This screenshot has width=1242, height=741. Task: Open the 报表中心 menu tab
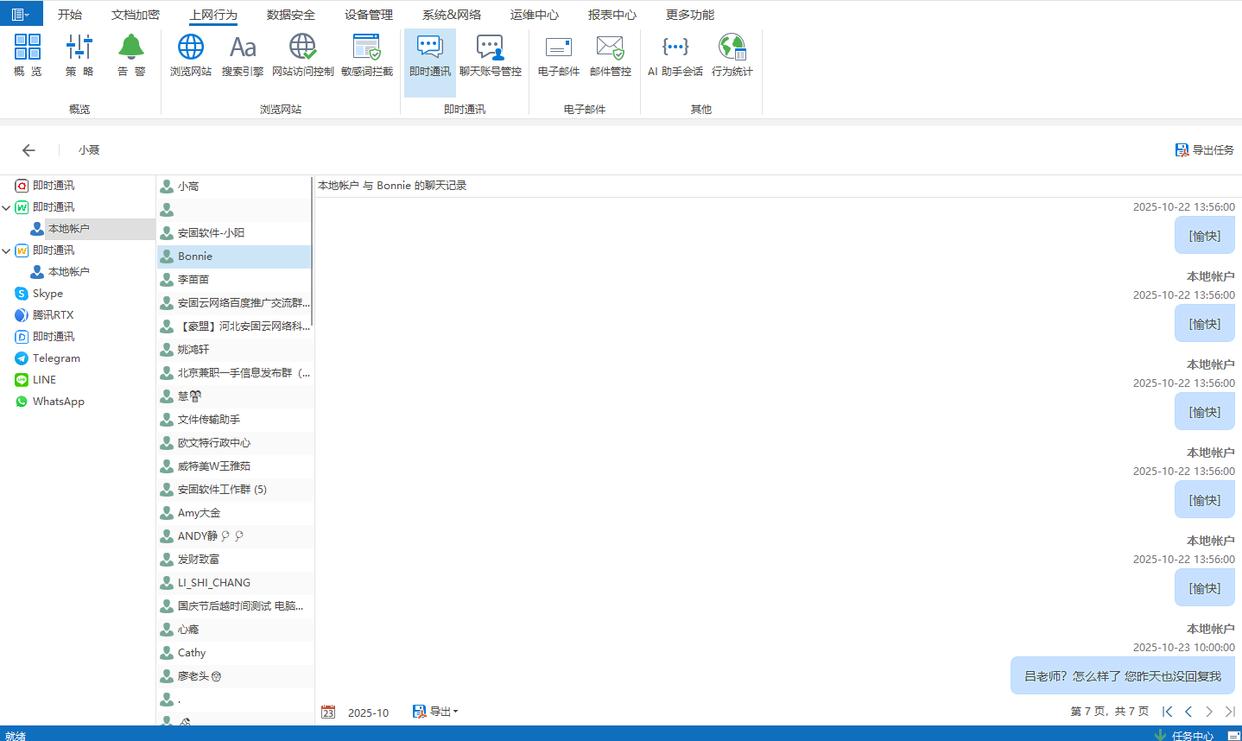coord(612,15)
